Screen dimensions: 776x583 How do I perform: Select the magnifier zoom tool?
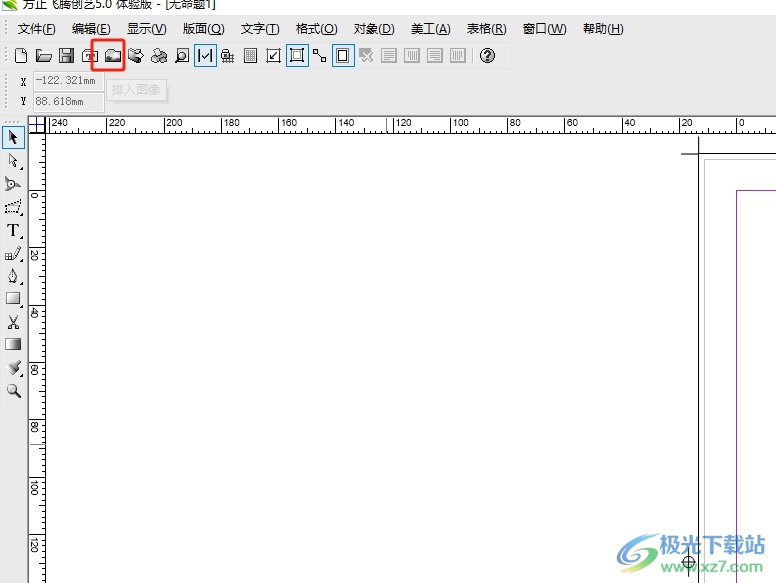(x=13, y=391)
